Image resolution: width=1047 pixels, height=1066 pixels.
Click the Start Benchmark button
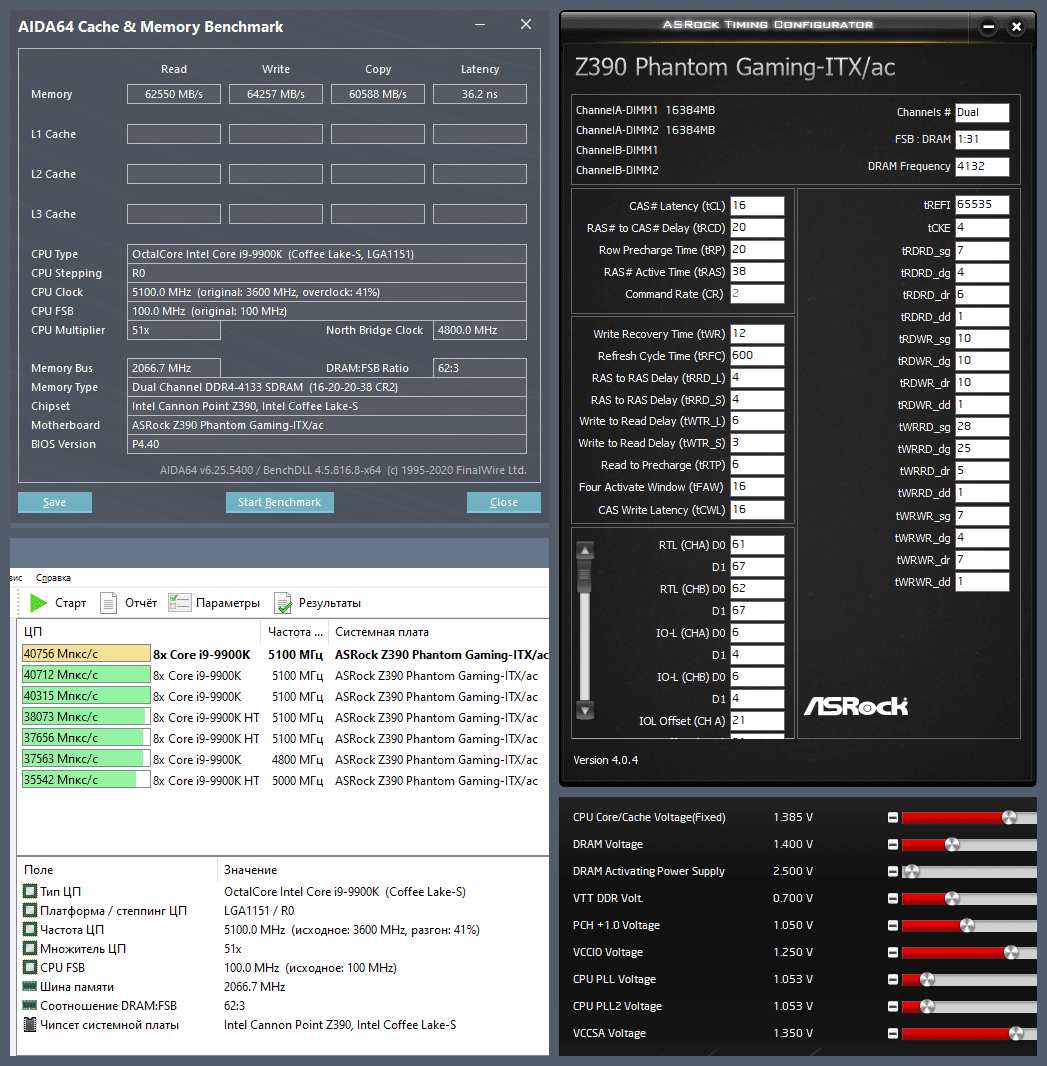pyautogui.click(x=279, y=502)
